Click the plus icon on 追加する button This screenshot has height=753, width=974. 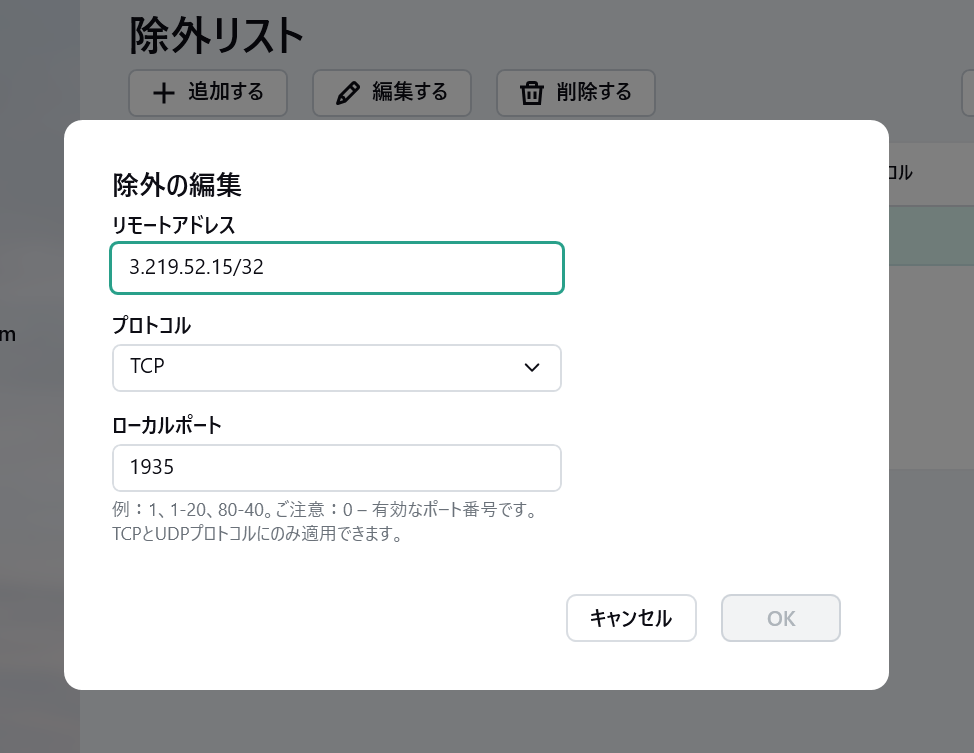[163, 93]
